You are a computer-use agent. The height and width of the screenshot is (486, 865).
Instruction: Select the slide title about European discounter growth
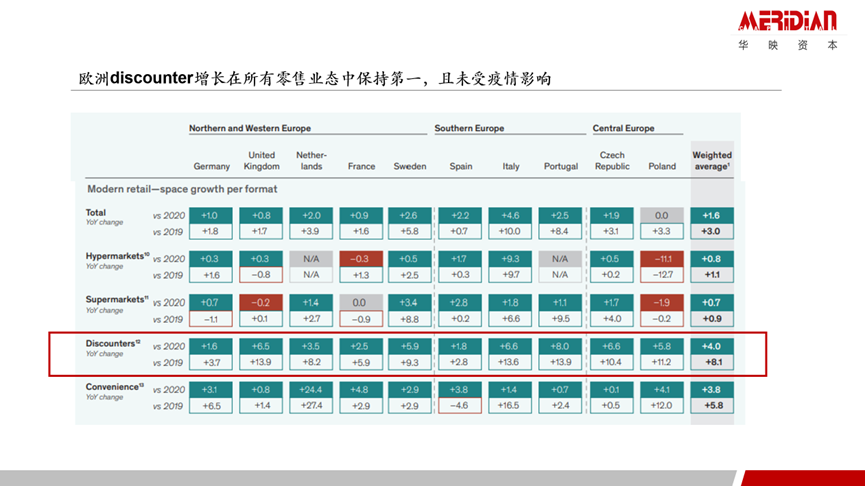click(x=315, y=78)
